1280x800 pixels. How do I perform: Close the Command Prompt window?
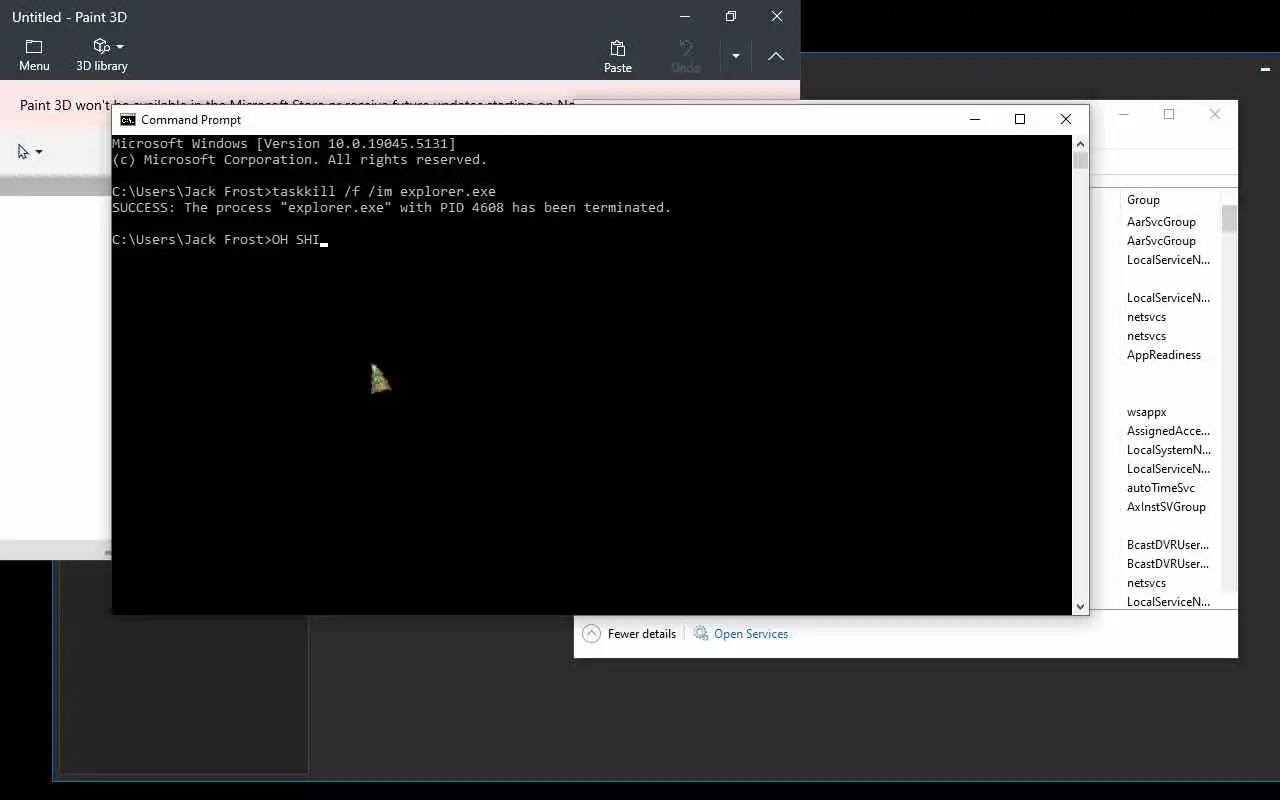pyautogui.click(x=1066, y=119)
